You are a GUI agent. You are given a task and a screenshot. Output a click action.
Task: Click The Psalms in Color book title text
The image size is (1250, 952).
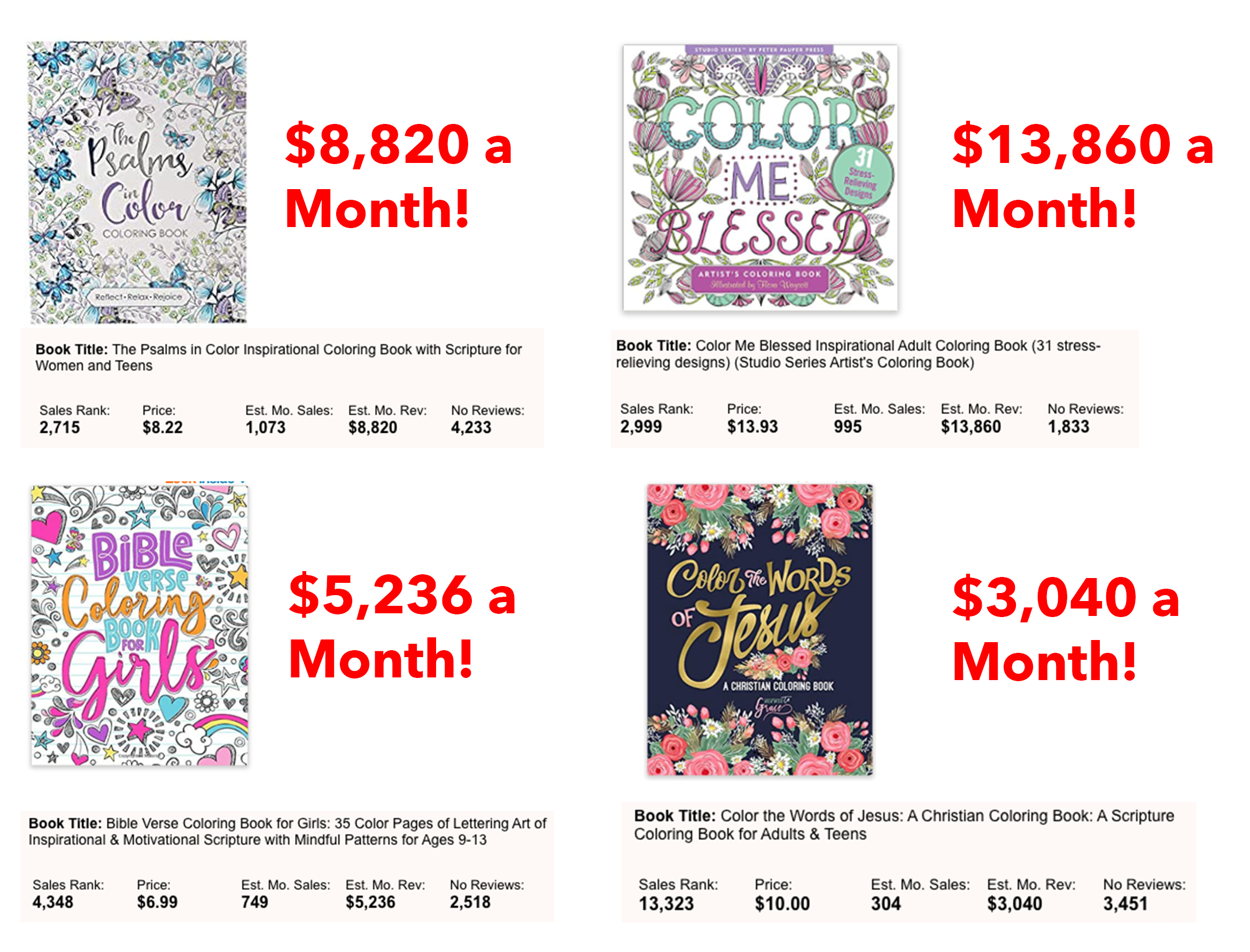[x=278, y=357]
